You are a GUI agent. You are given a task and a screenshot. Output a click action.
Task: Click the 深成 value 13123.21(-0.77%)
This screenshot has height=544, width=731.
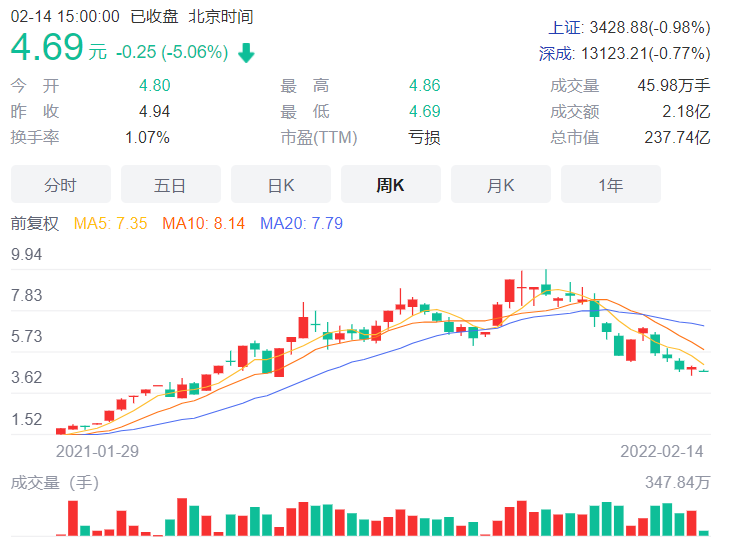point(646,54)
